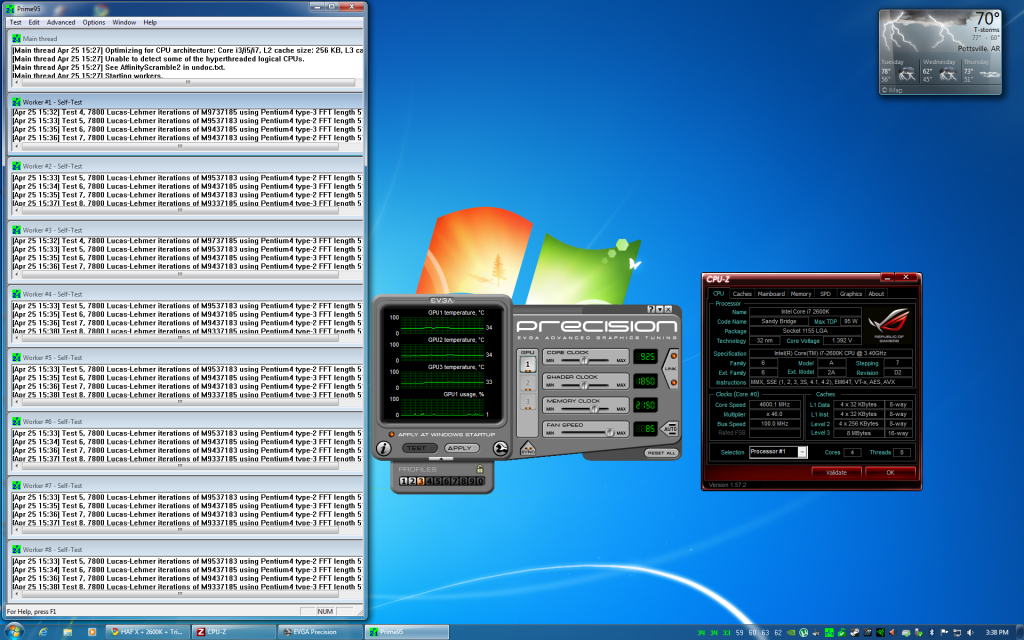The image size is (1024, 640).
Task: Open EVGA Precision information button
Action: [x=383, y=448]
